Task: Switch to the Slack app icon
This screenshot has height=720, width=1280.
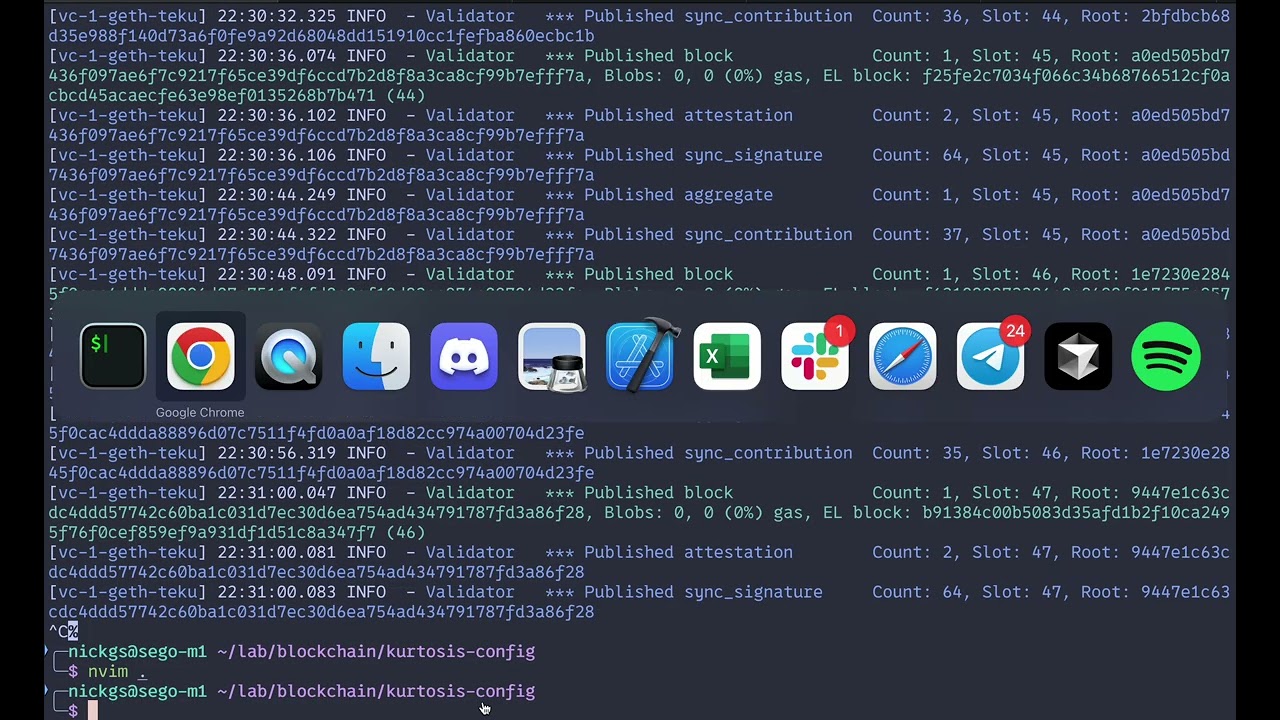Action: point(815,356)
